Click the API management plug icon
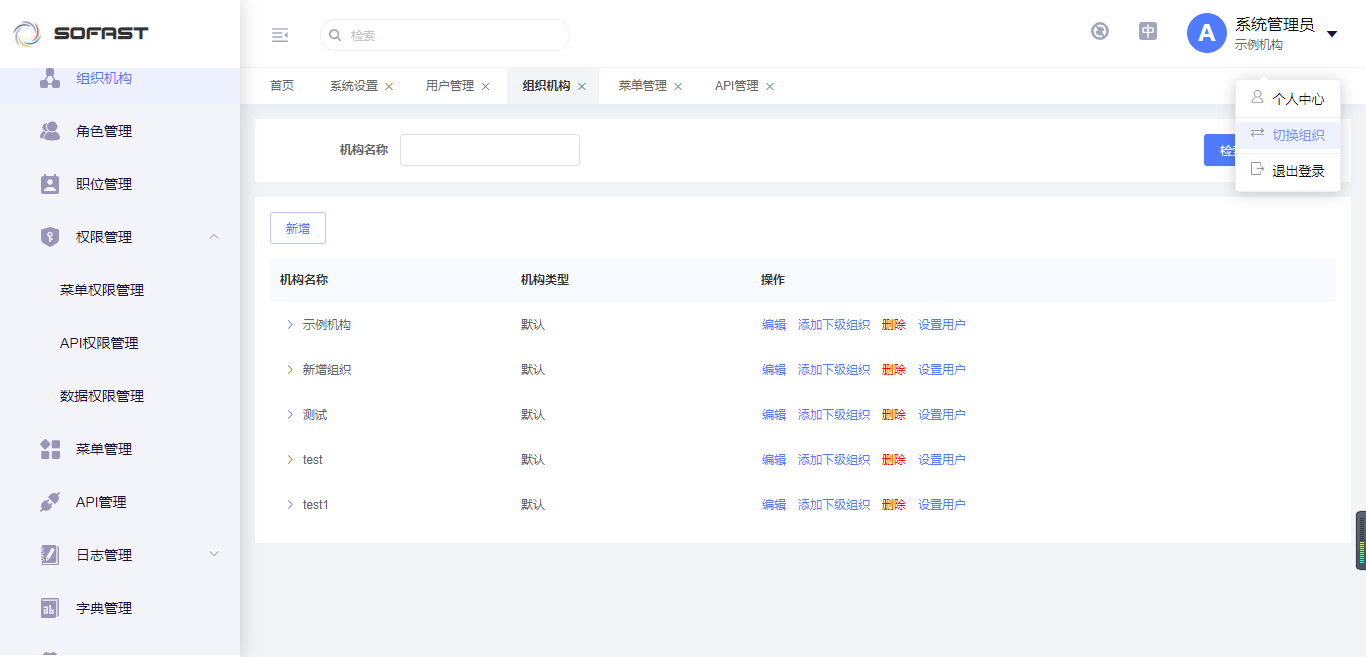The height and width of the screenshot is (657, 1366). (x=50, y=502)
